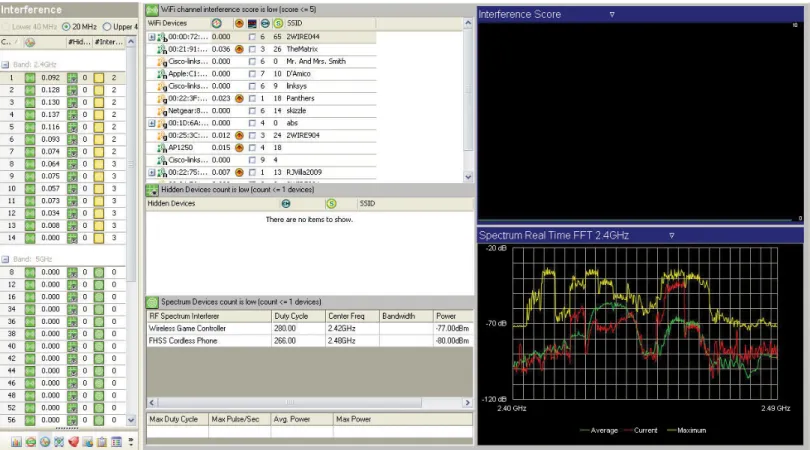This screenshot has height=450, width=810.
Task: Click the interference score column icon in channel list header
Action: coord(30,42)
